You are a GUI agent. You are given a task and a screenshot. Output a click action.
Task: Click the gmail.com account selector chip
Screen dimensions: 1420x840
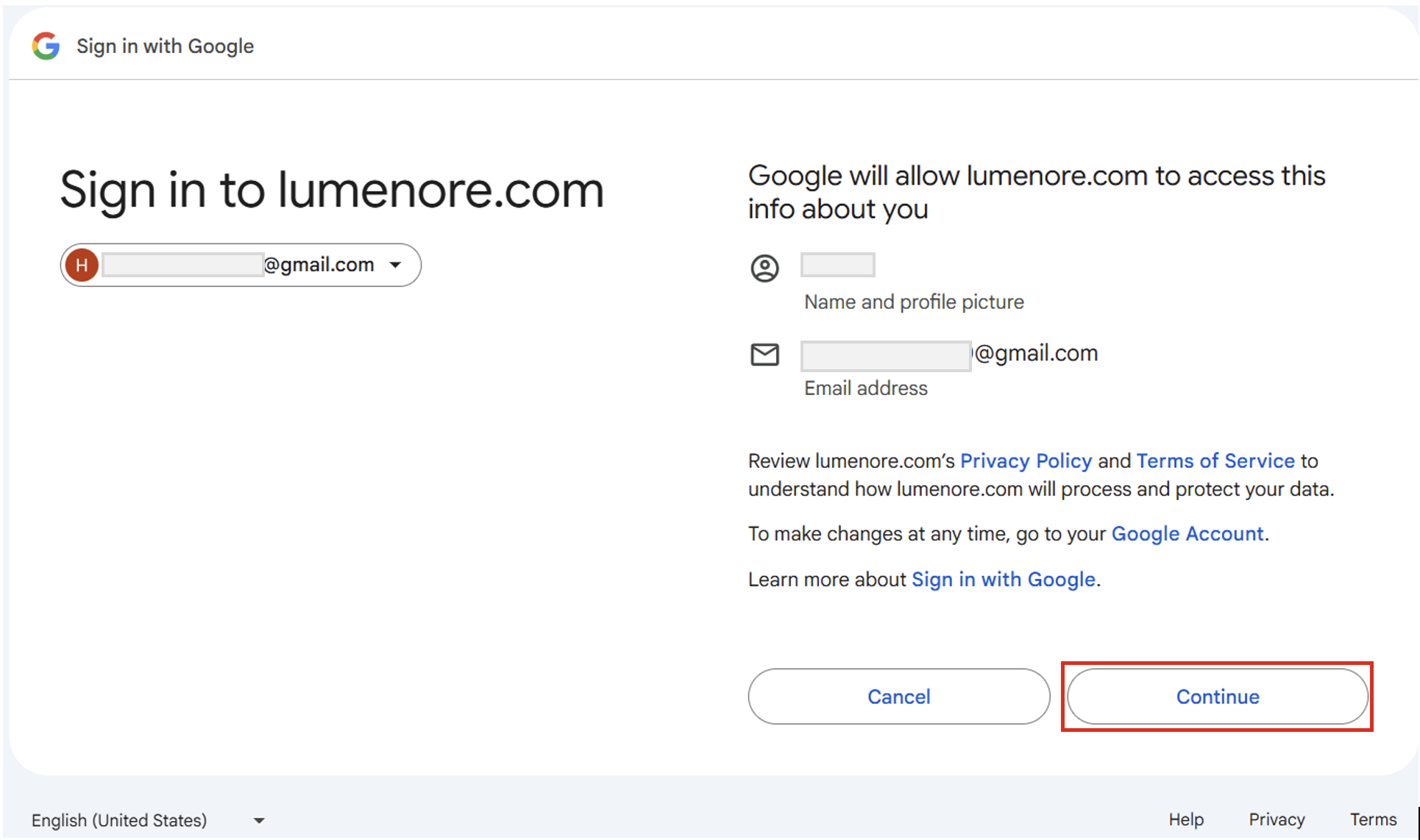(241, 265)
